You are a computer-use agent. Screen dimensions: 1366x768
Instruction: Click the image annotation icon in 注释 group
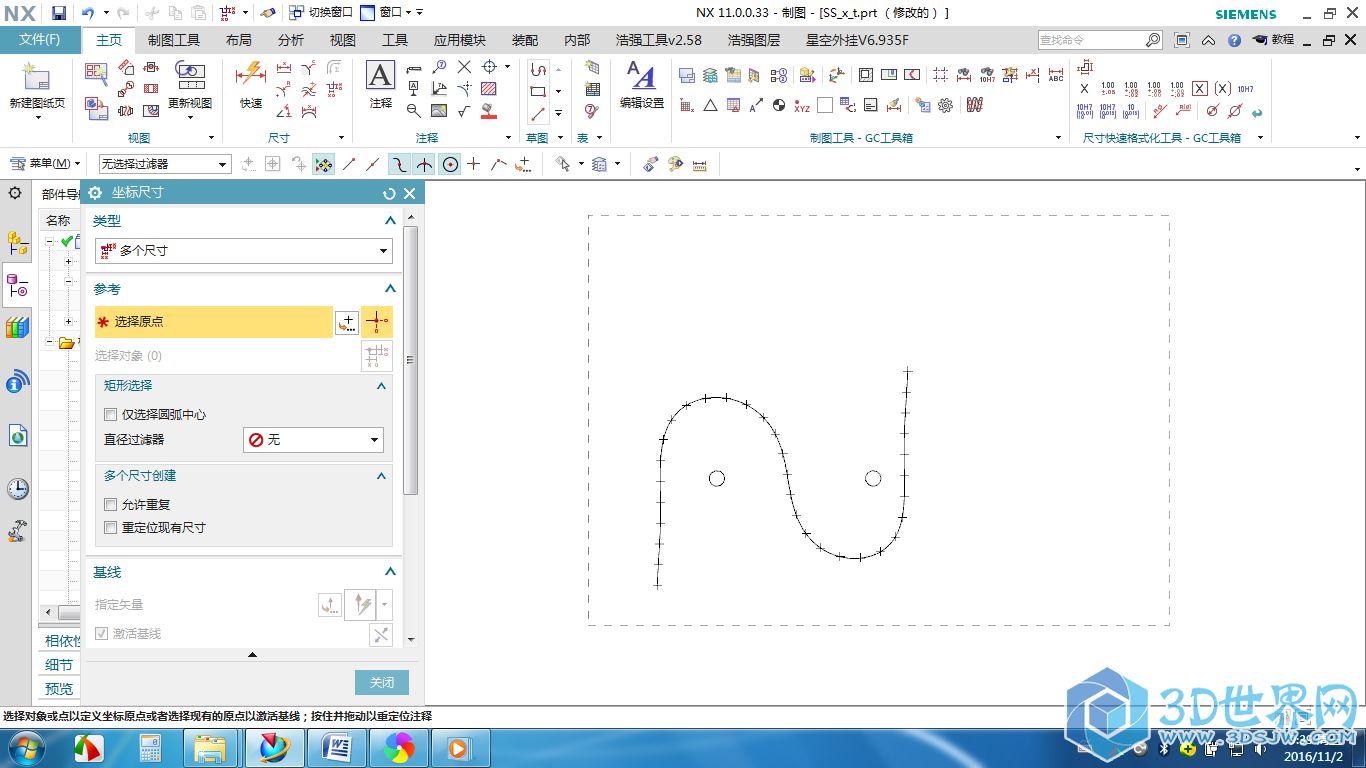coord(439,111)
